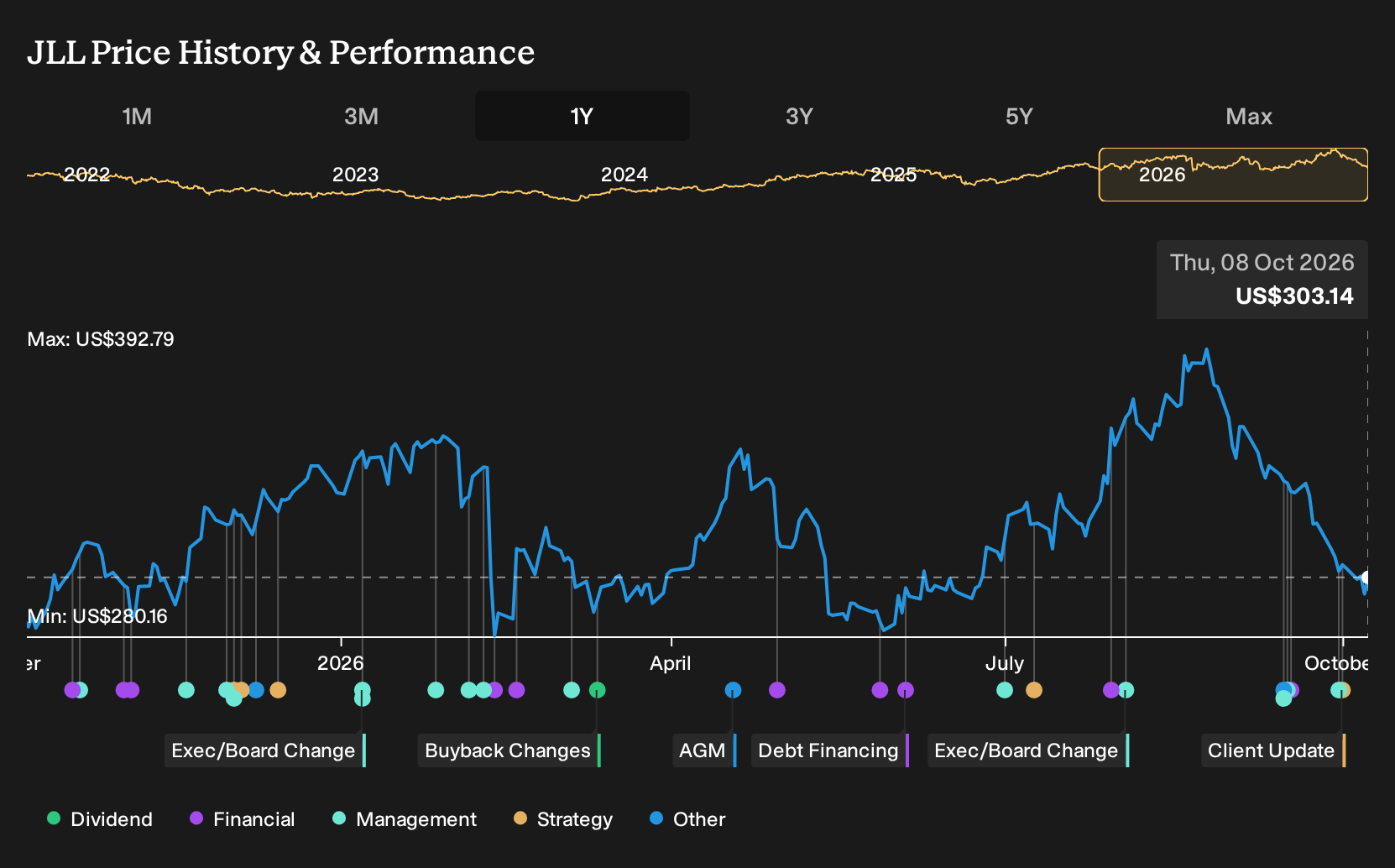This screenshot has height=868, width=1395.
Task: Switch the chart to 3Y
Action: pos(799,116)
